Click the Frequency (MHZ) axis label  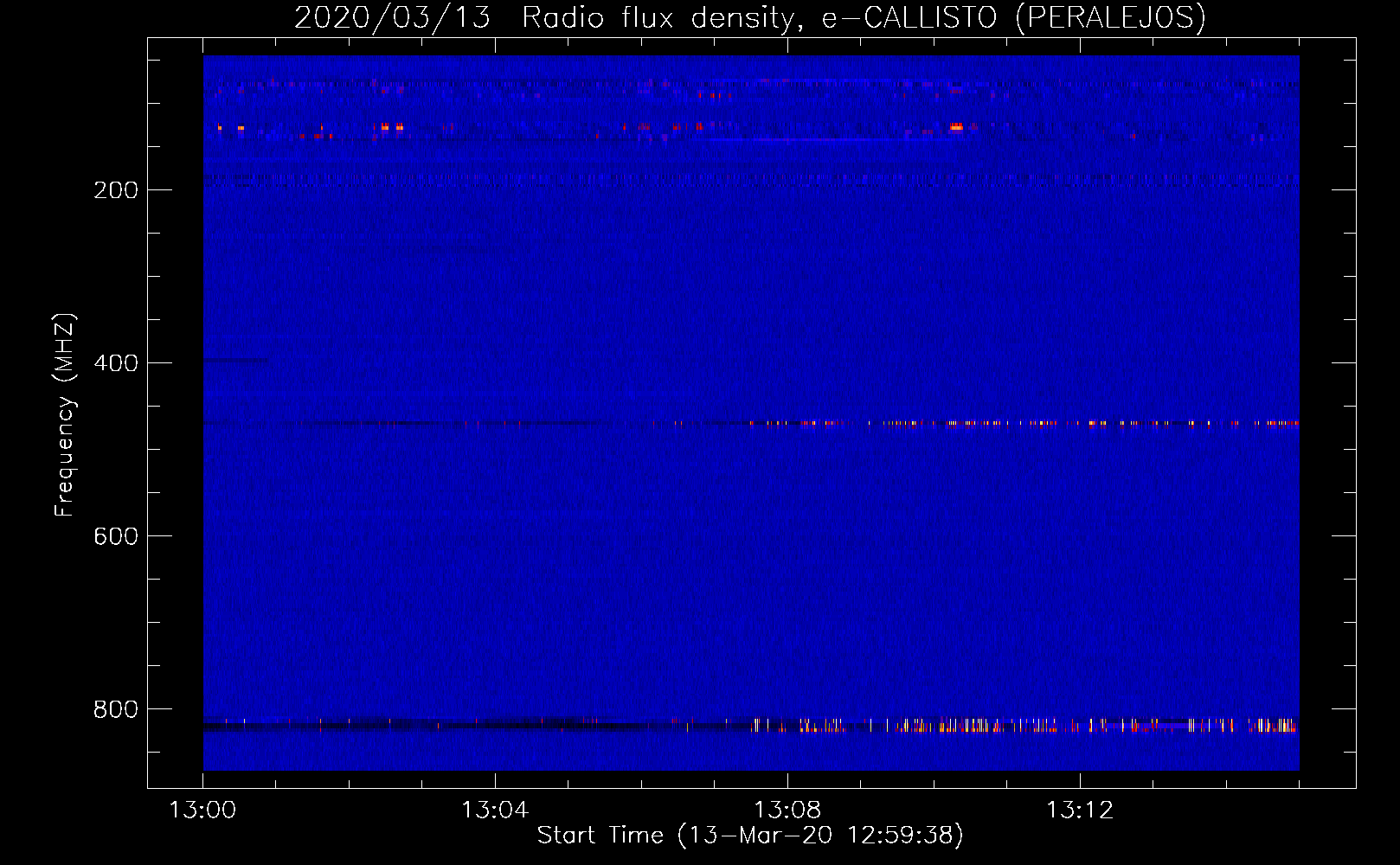tap(65, 415)
